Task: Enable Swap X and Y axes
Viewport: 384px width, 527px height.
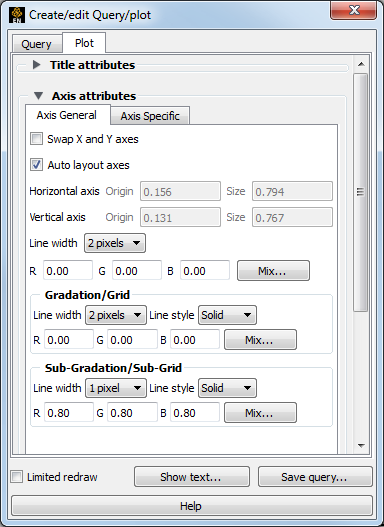Action: pos(36,139)
